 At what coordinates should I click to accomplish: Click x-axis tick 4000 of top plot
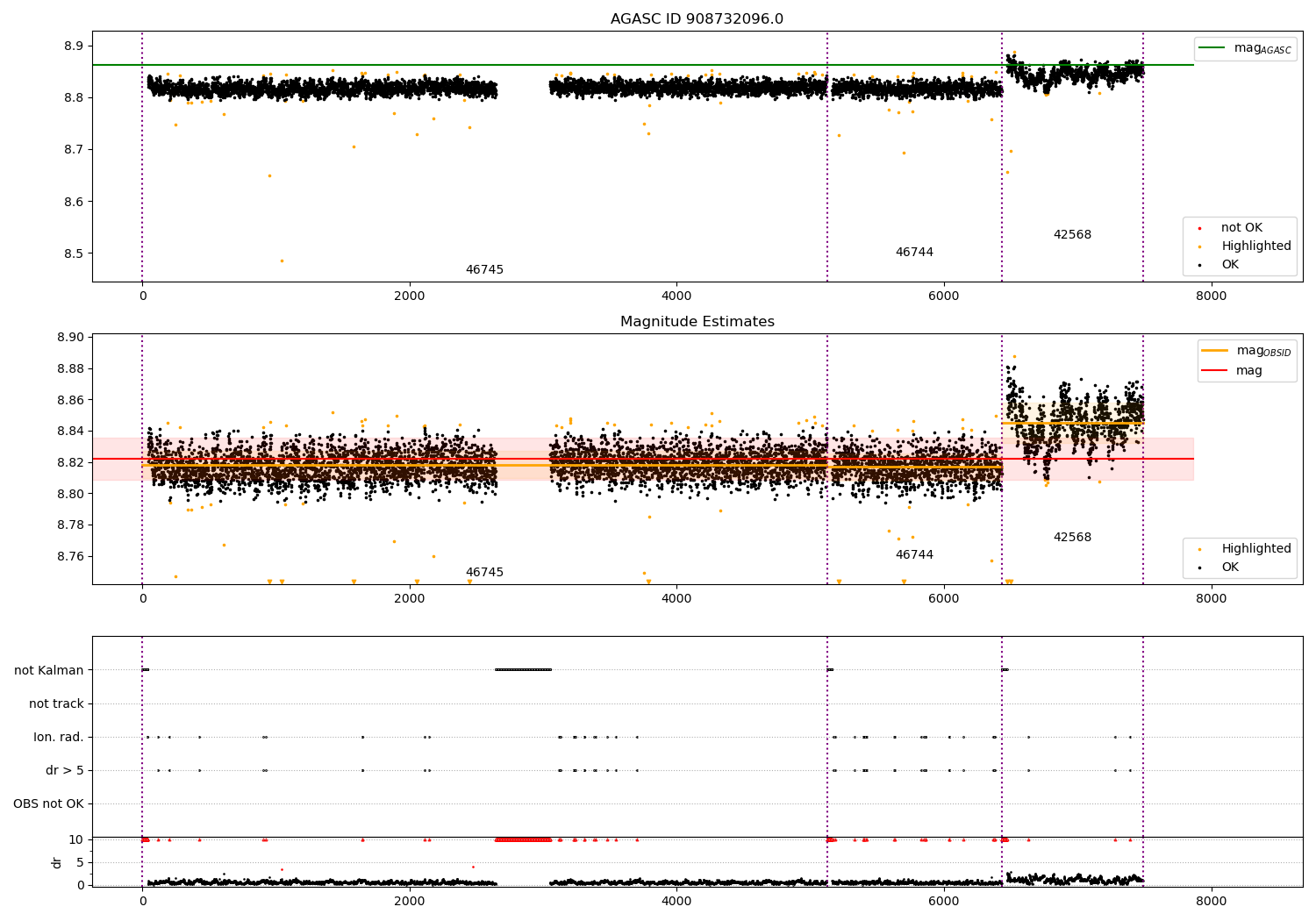(676, 296)
